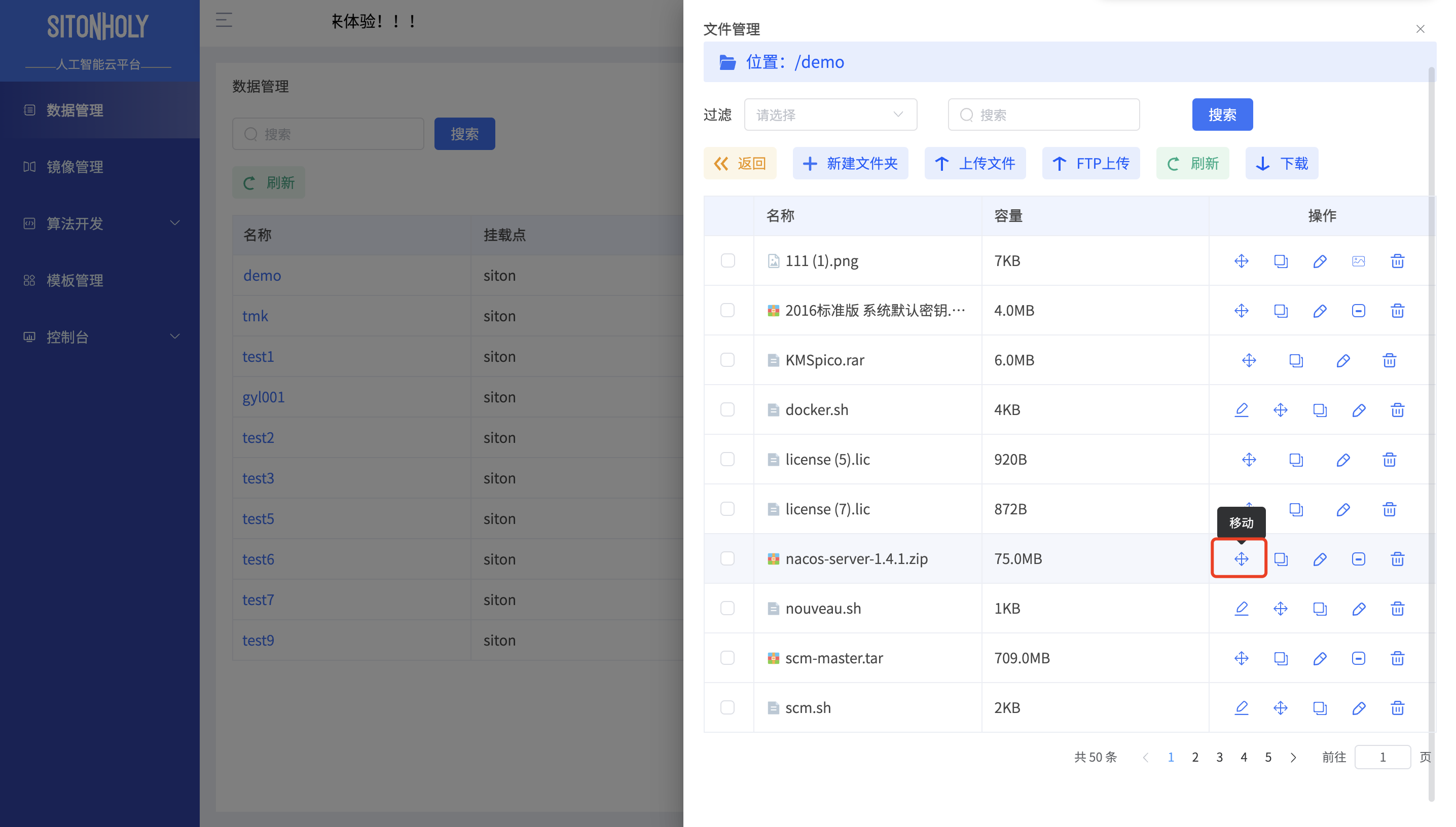Click the move icon for 111 (1).png
The width and height of the screenshot is (1456, 827).
point(1241,260)
